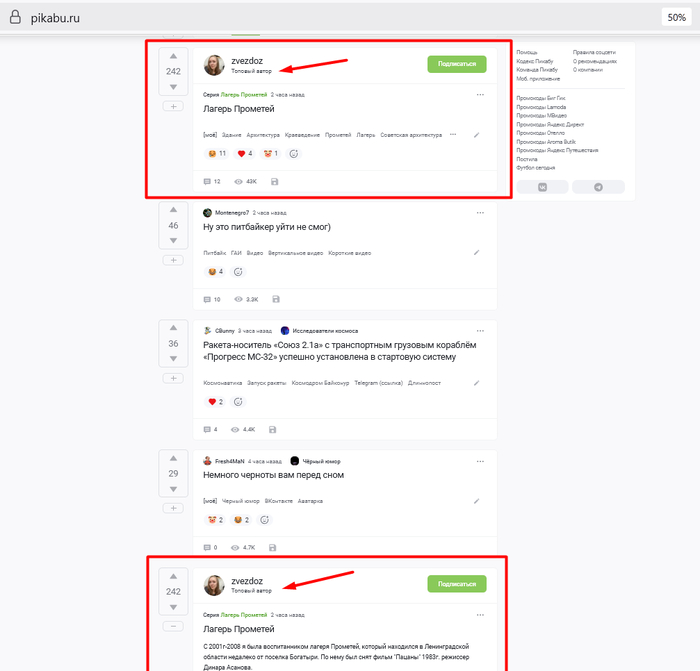The height and width of the screenshot is (671, 700).
Task: Add a reaction to Montenegro7 post
Action: pyautogui.click(x=238, y=271)
